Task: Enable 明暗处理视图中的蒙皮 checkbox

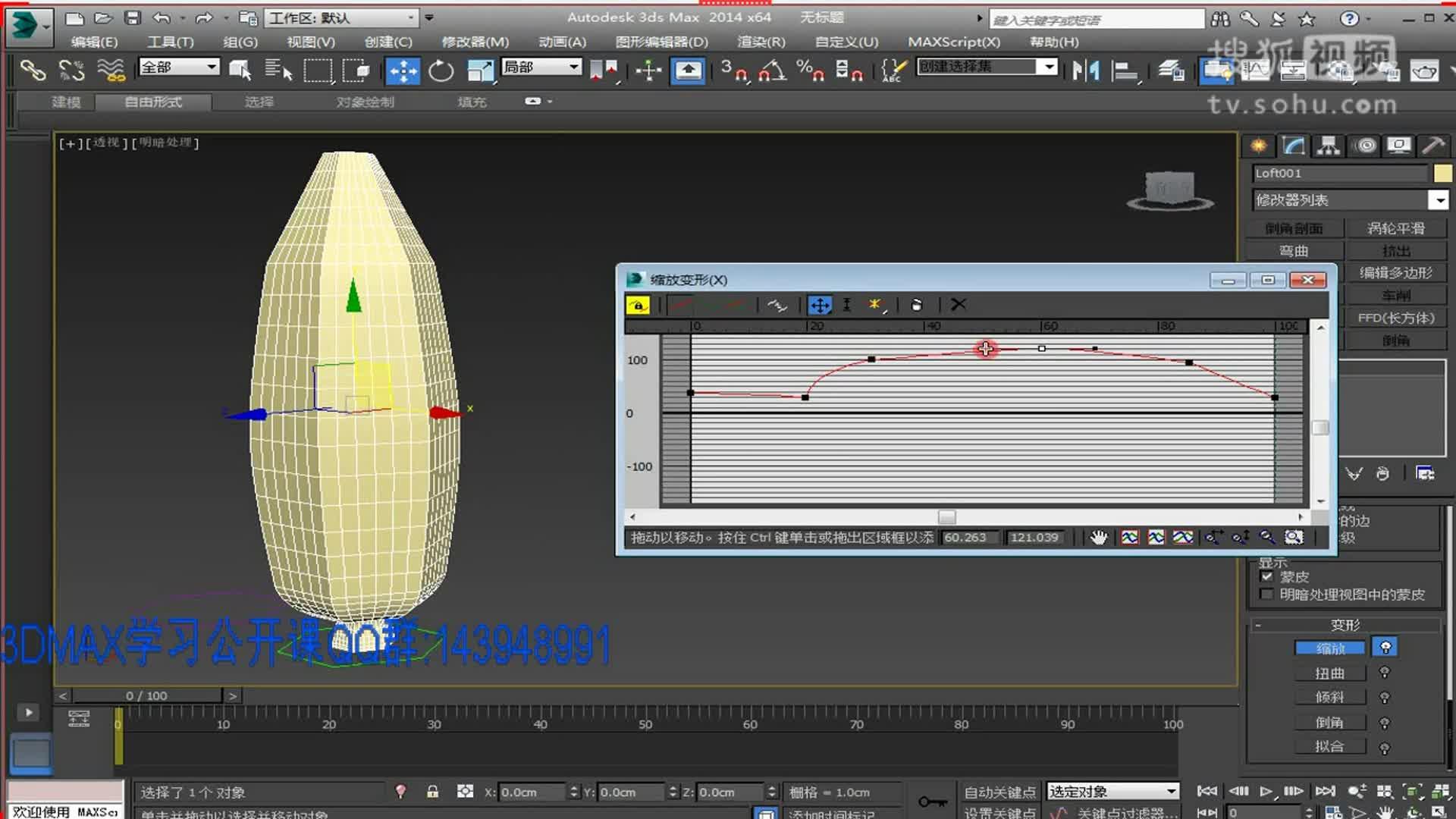Action: [x=1266, y=595]
